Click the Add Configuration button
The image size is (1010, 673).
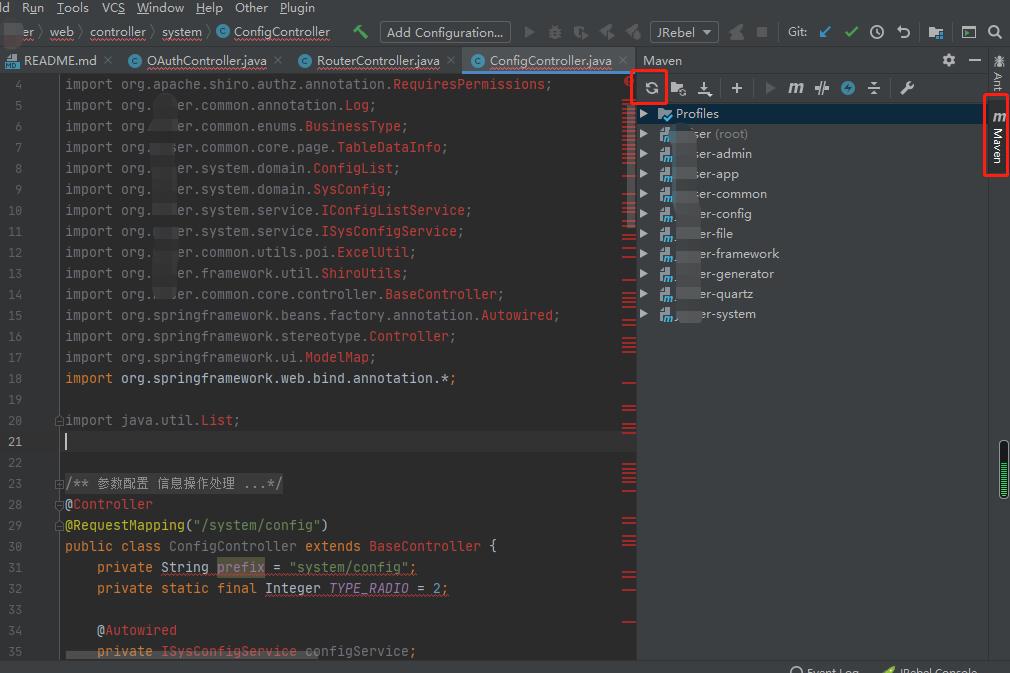click(444, 32)
